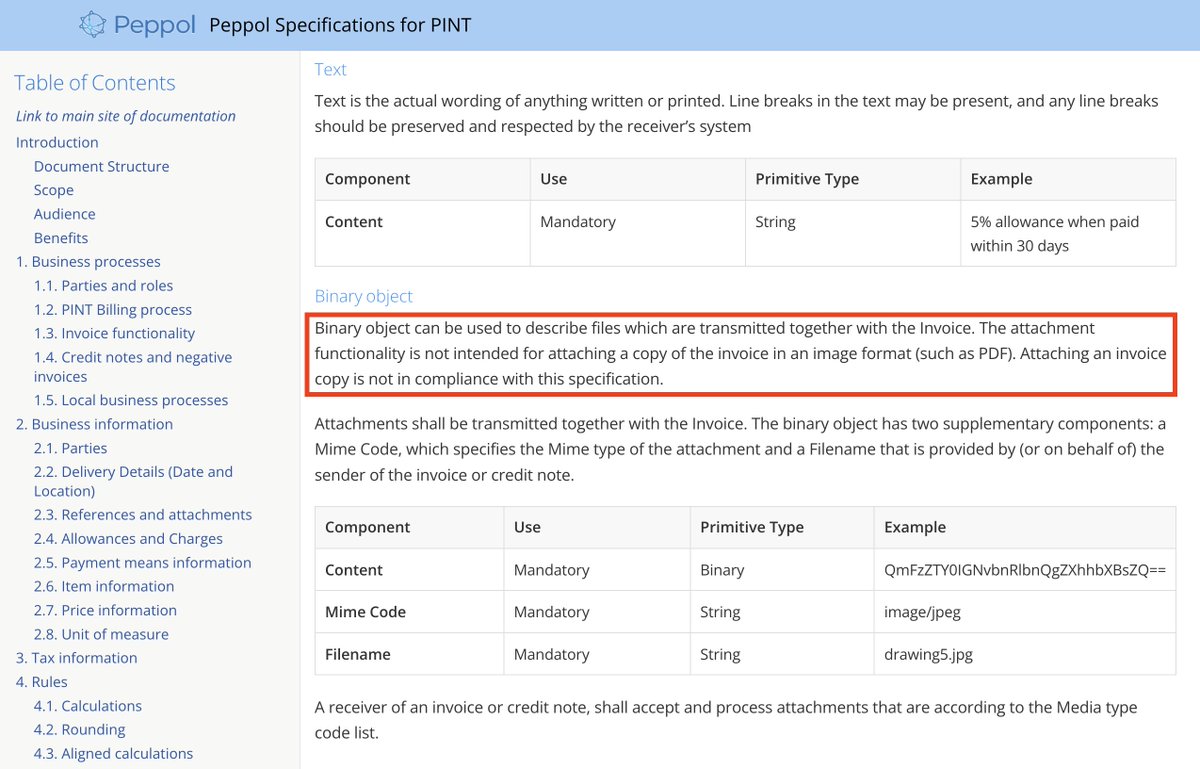The height and width of the screenshot is (769, 1200).
Task: Jump to 2.1. Parties section
Action: [x=71, y=448]
